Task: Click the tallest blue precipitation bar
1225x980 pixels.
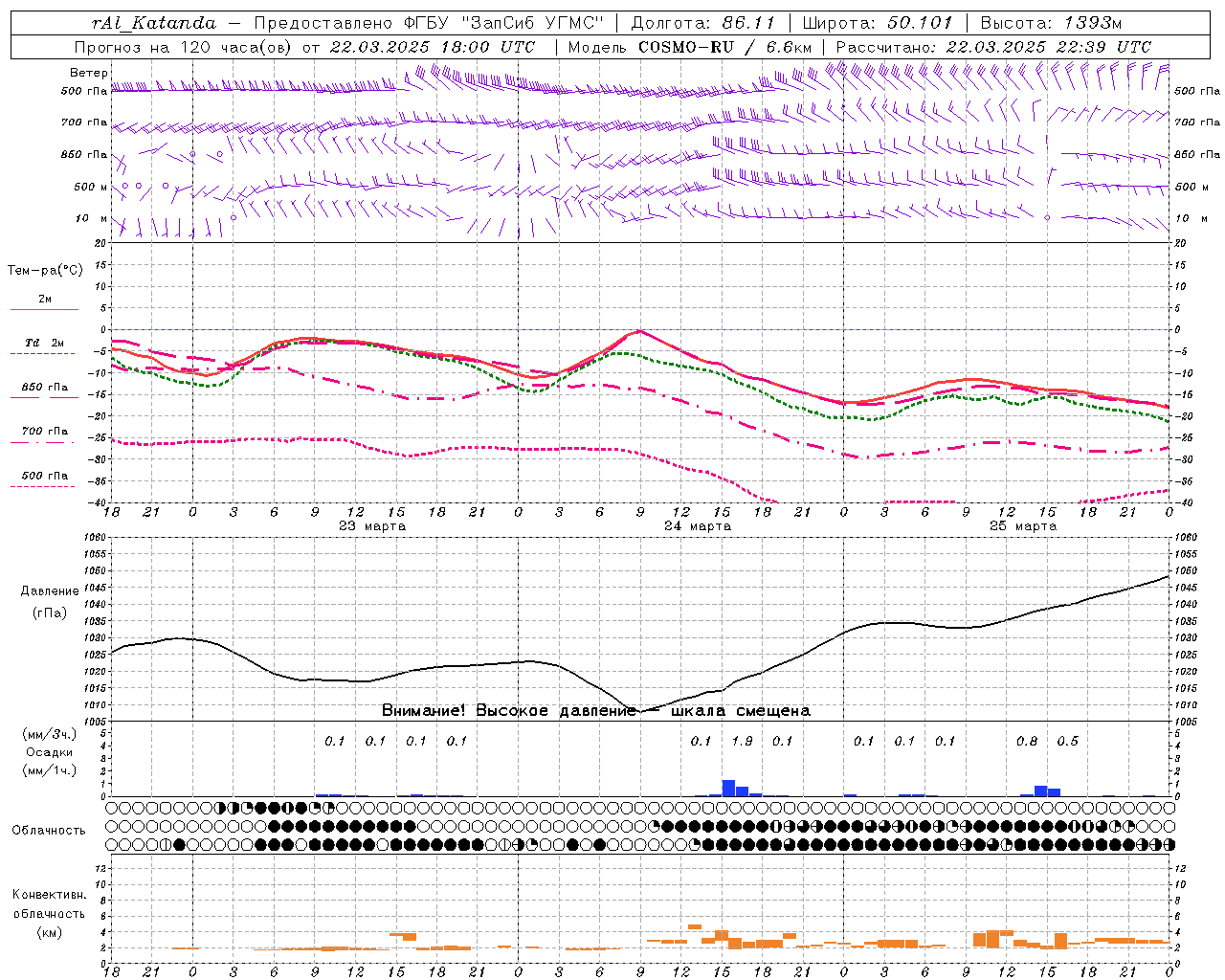Action: 728,788
